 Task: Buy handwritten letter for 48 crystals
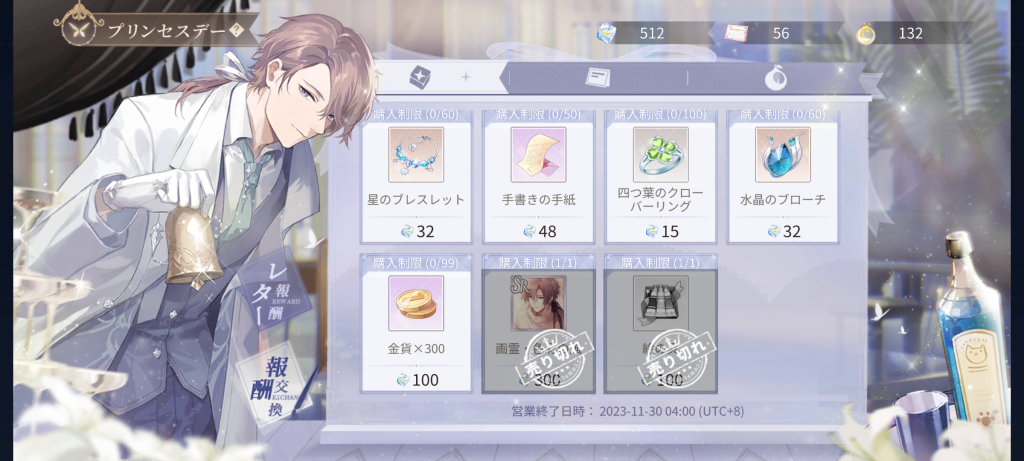pyautogui.click(x=538, y=231)
